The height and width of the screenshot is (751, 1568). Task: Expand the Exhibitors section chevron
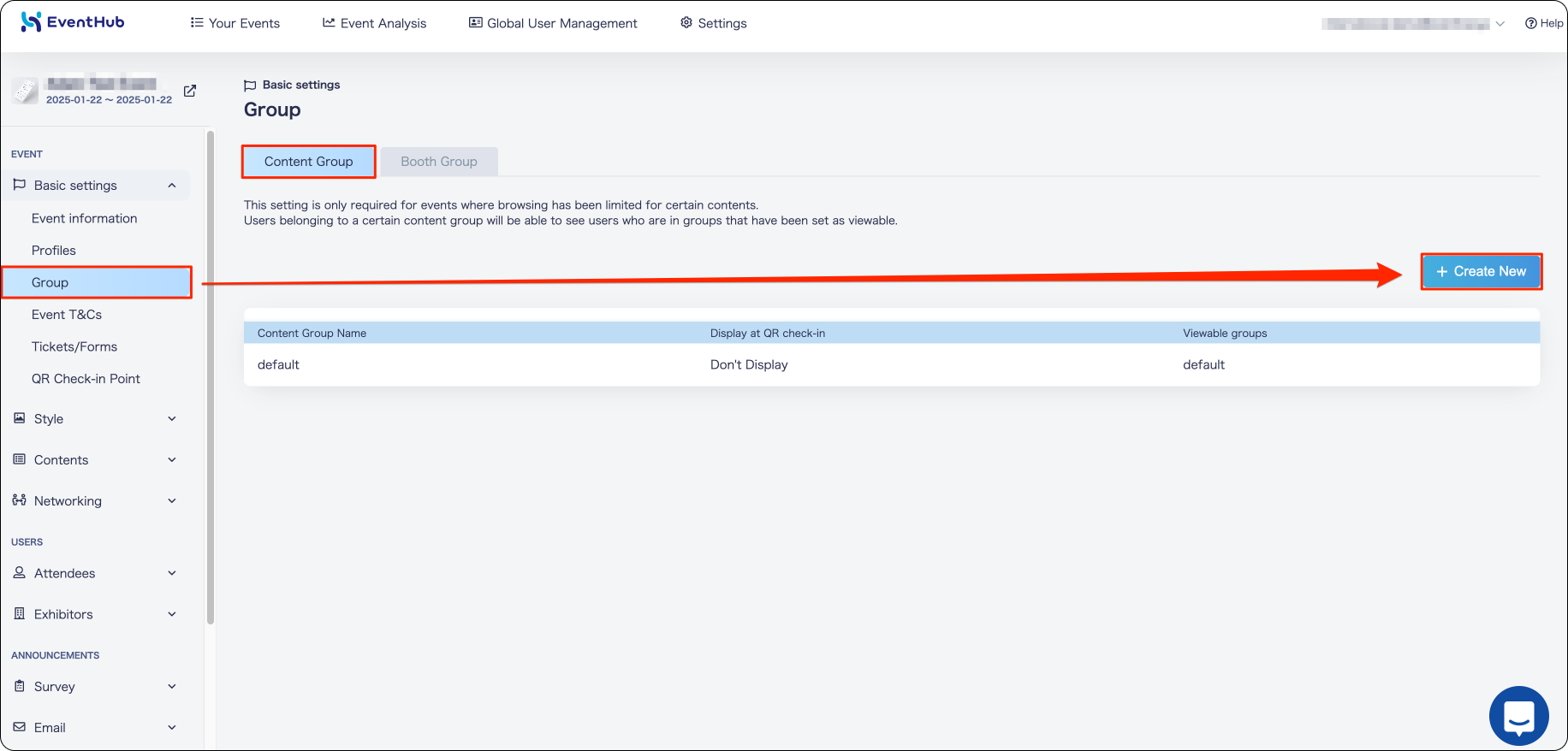point(172,614)
